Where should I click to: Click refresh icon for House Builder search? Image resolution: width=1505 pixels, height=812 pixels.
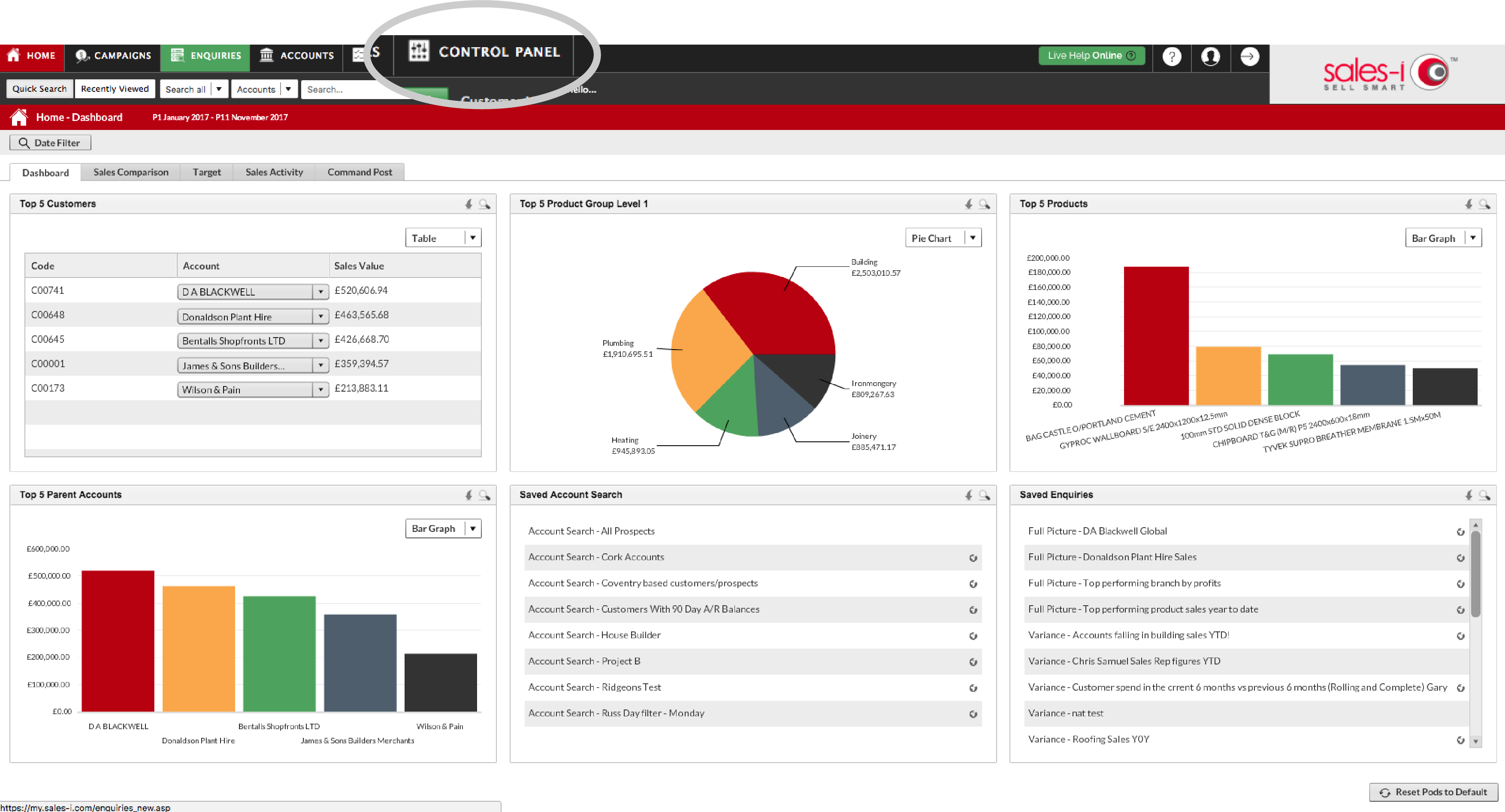973,636
